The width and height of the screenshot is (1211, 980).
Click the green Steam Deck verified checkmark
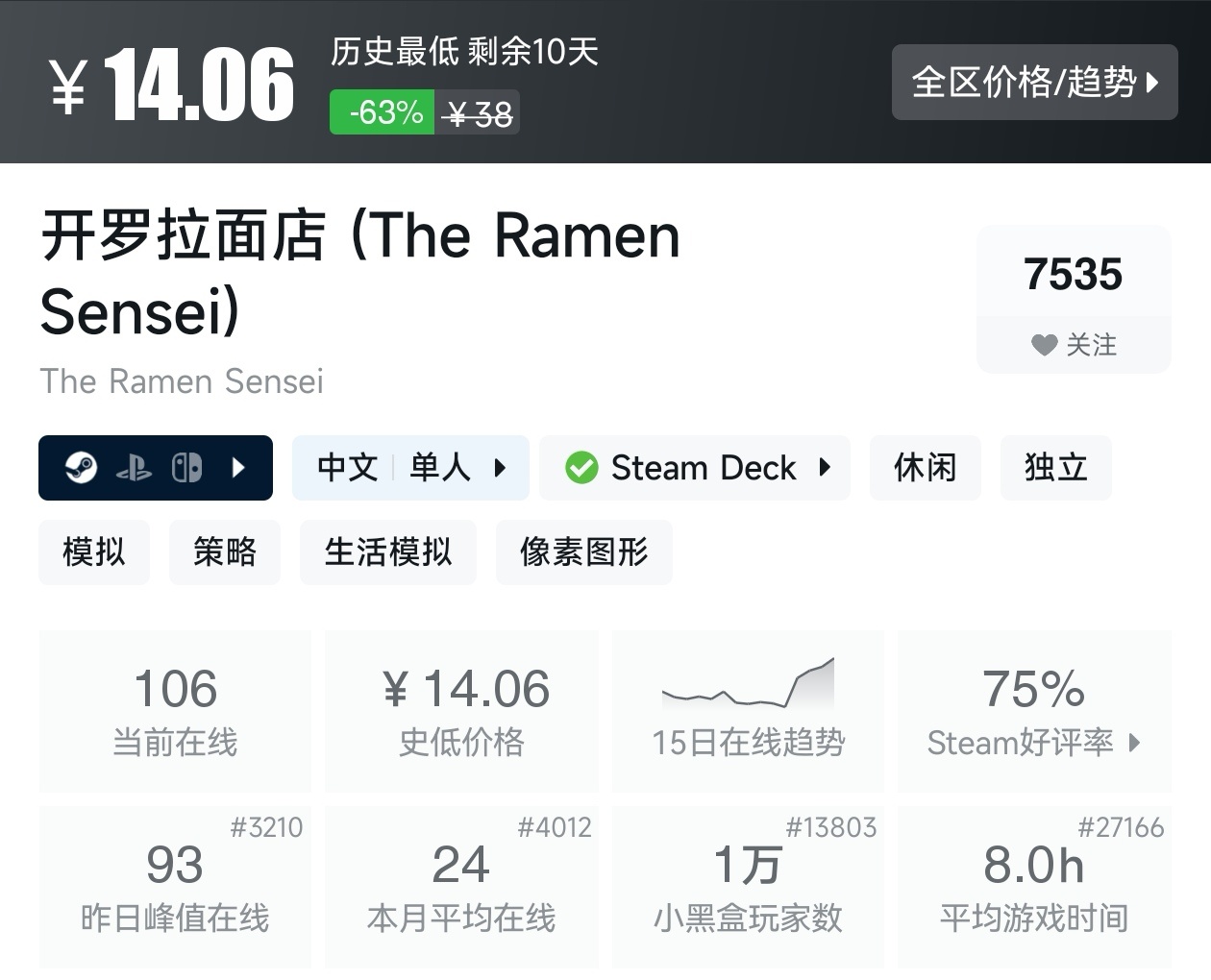581,468
